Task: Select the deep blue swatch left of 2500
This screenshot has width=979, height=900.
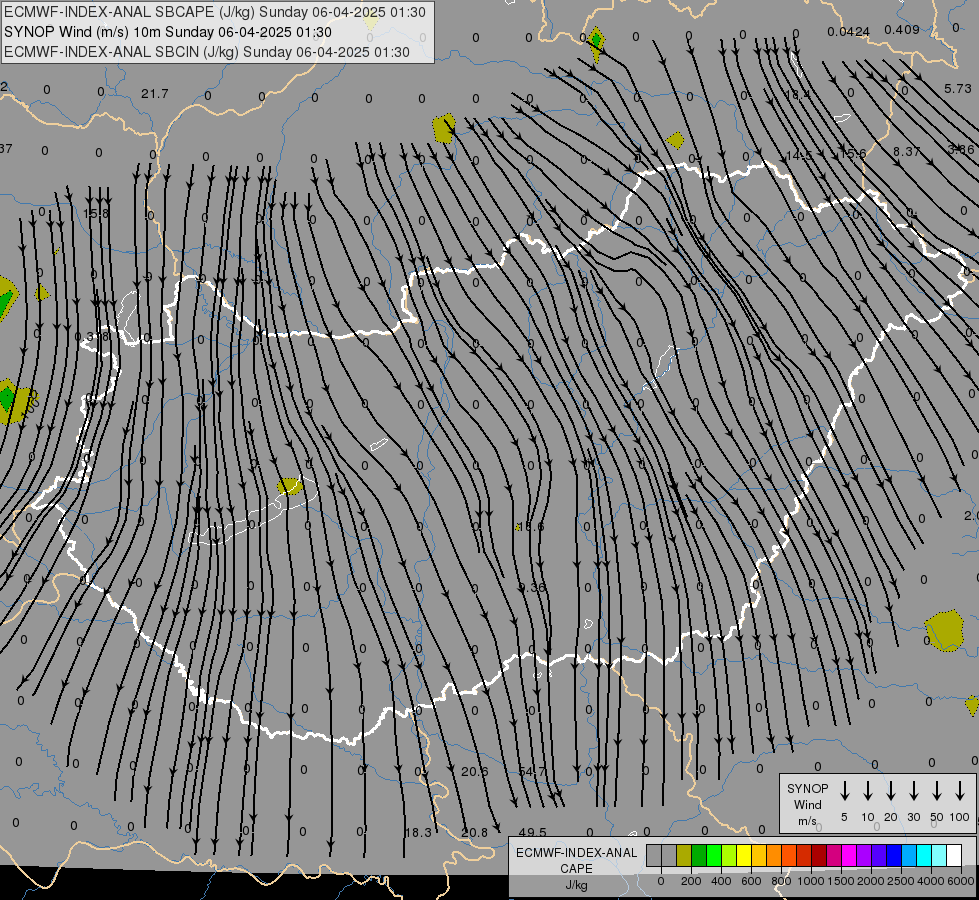Action: tap(893, 856)
